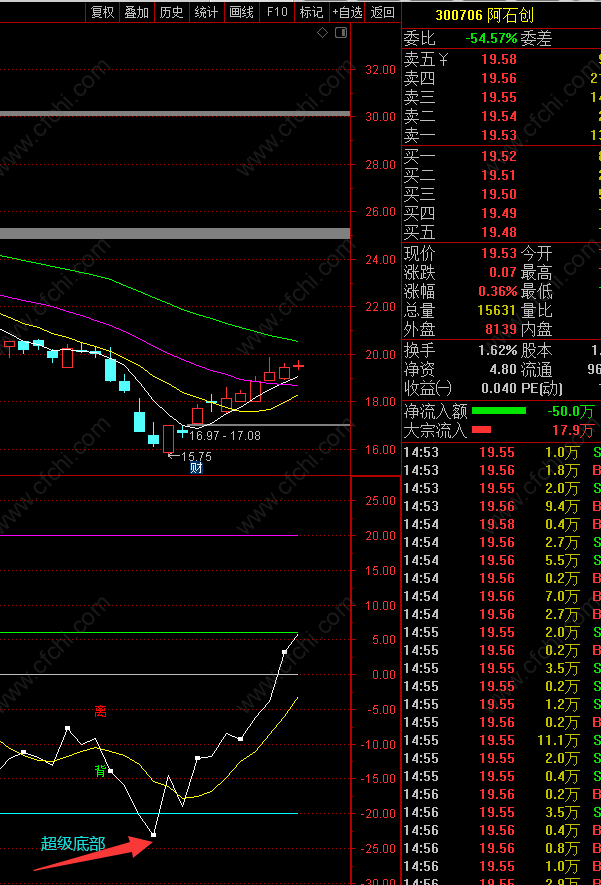Add stock via +自选 button
Screen dimensions: 601x885
[x=347, y=12]
